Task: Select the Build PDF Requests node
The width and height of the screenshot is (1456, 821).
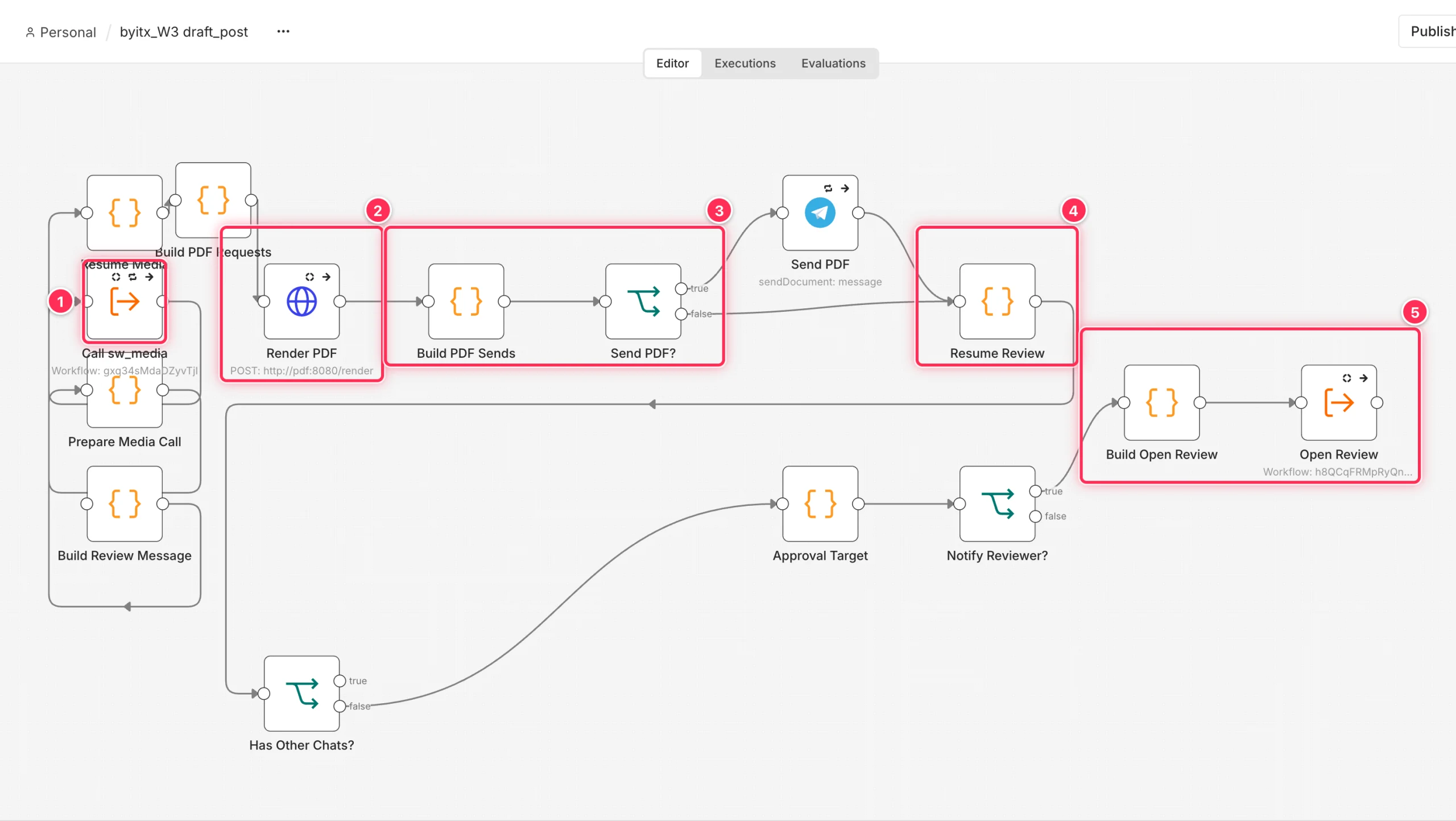Action: 213,200
